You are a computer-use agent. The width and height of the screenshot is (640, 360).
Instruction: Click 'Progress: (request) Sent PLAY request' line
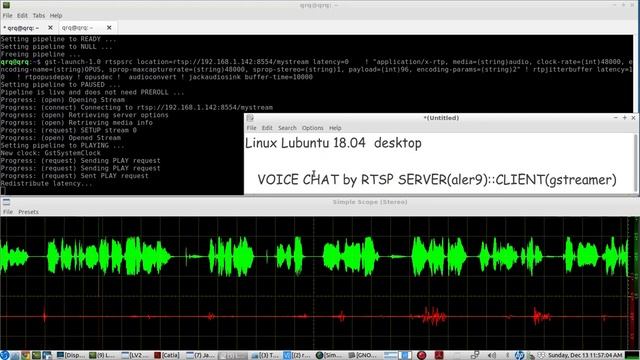74,176
